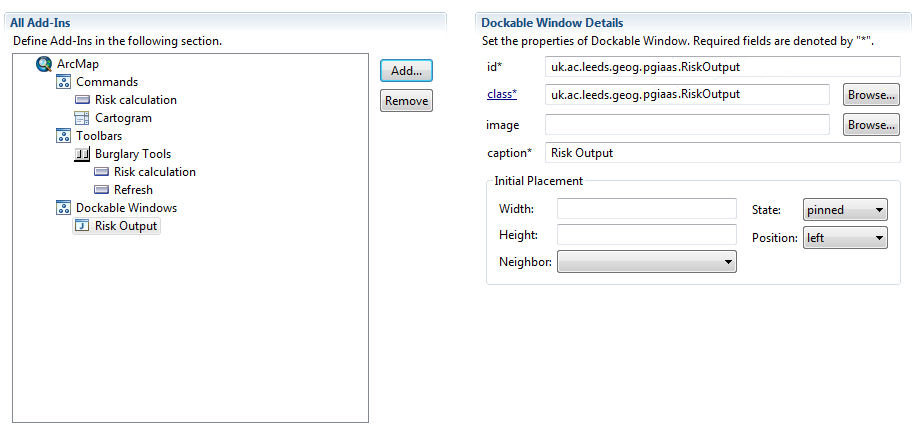This screenshot has height=433, width=913.
Task: Click the Height input field
Action: 647,235
